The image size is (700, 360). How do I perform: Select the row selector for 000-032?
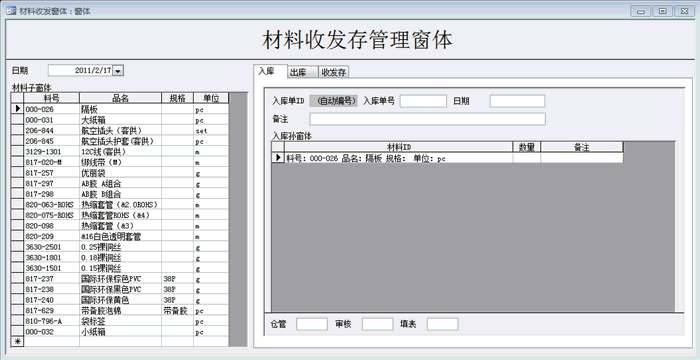[17, 332]
